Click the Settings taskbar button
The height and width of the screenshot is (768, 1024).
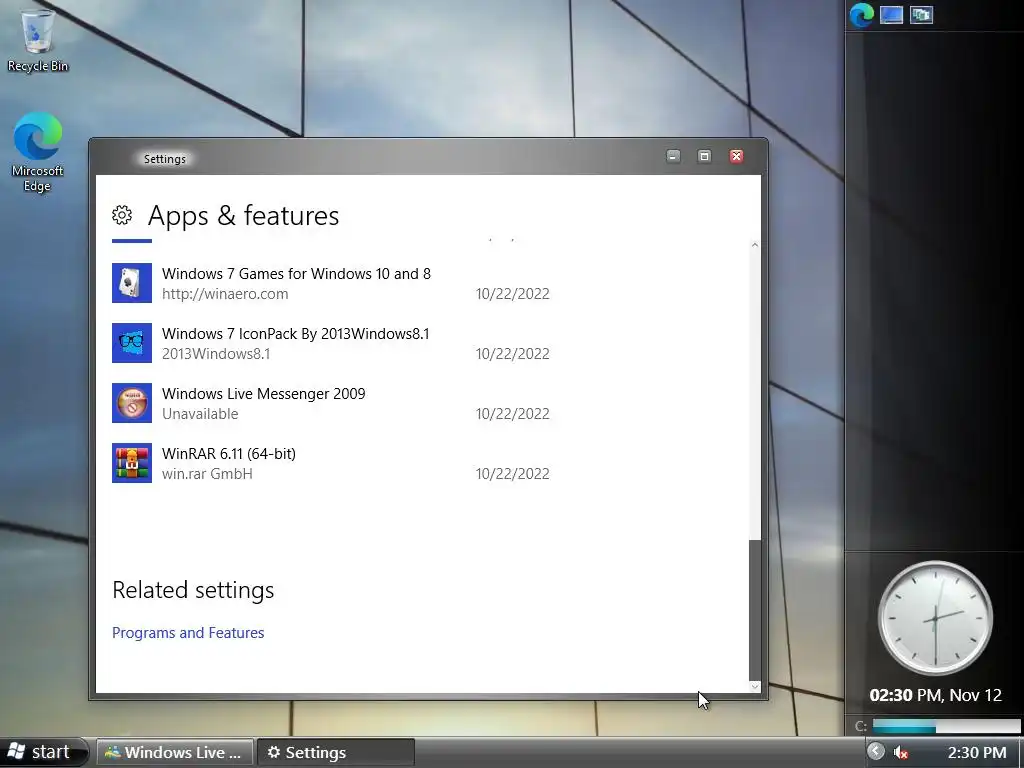[336, 752]
